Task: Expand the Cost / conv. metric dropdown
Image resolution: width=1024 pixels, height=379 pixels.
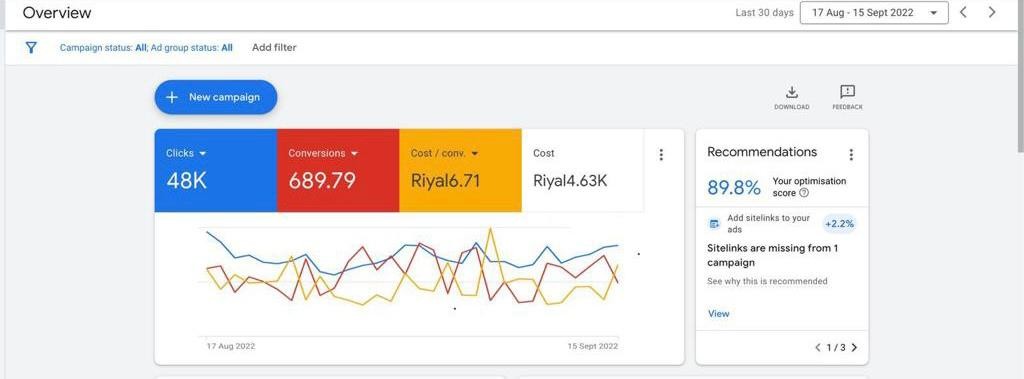Action: 474,154
